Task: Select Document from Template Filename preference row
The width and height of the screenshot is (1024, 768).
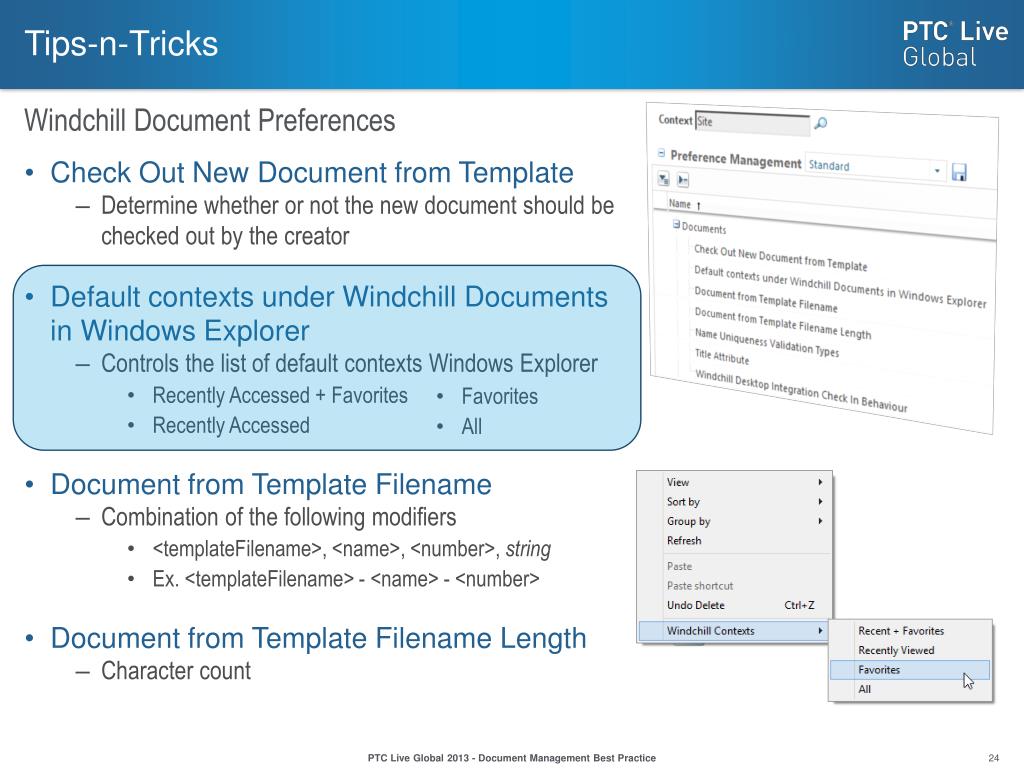Action: click(765, 299)
